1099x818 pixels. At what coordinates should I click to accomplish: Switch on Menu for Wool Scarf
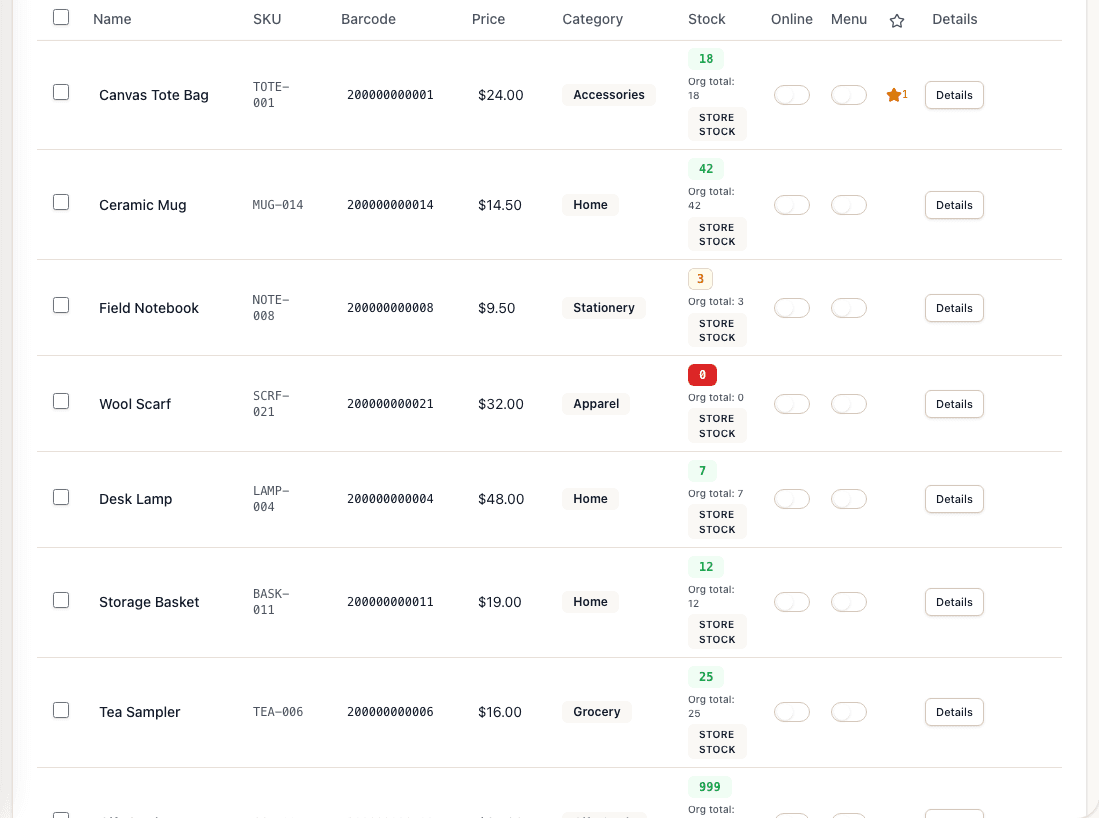click(849, 404)
